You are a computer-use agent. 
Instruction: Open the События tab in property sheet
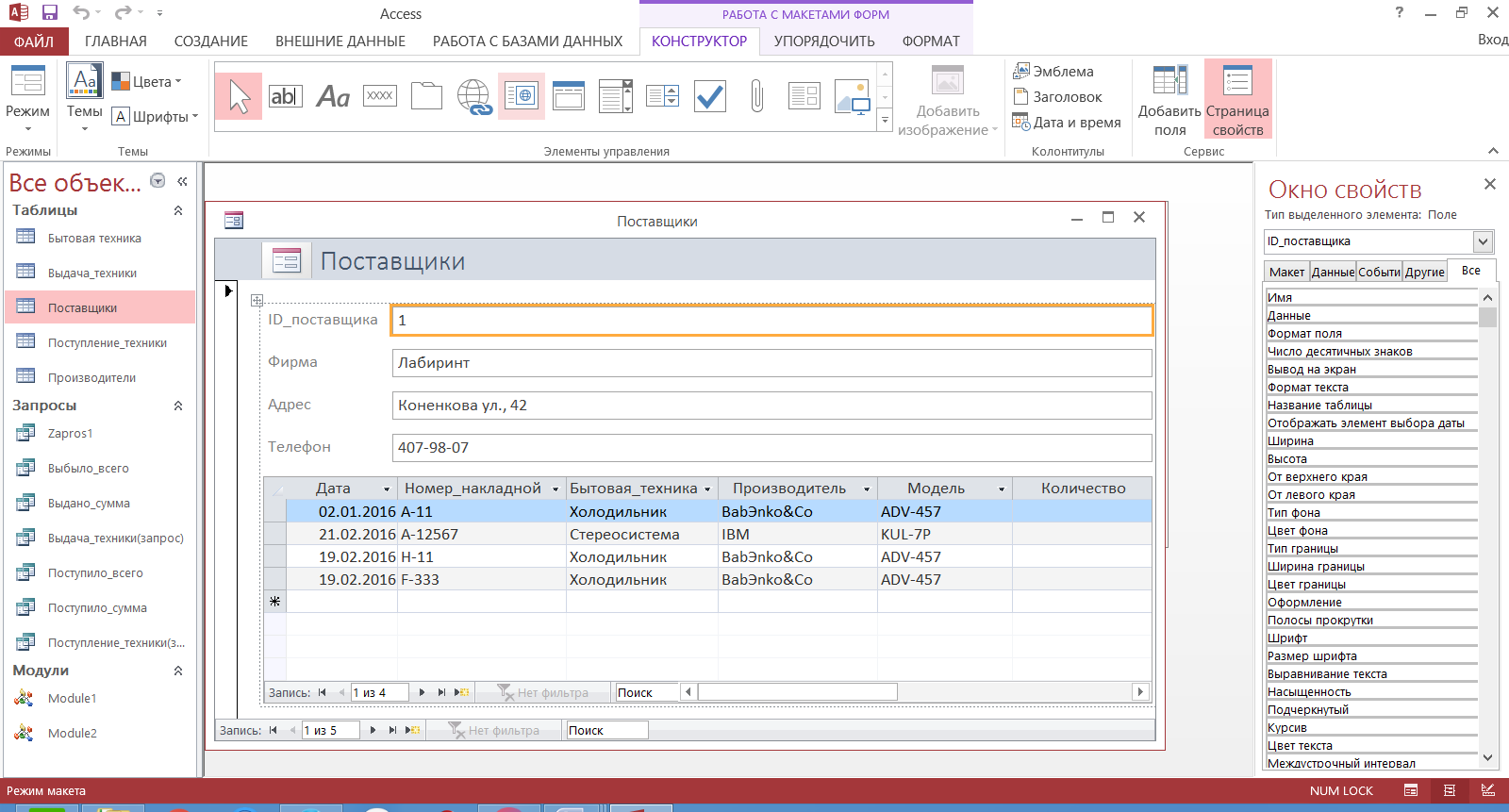pos(1379,272)
